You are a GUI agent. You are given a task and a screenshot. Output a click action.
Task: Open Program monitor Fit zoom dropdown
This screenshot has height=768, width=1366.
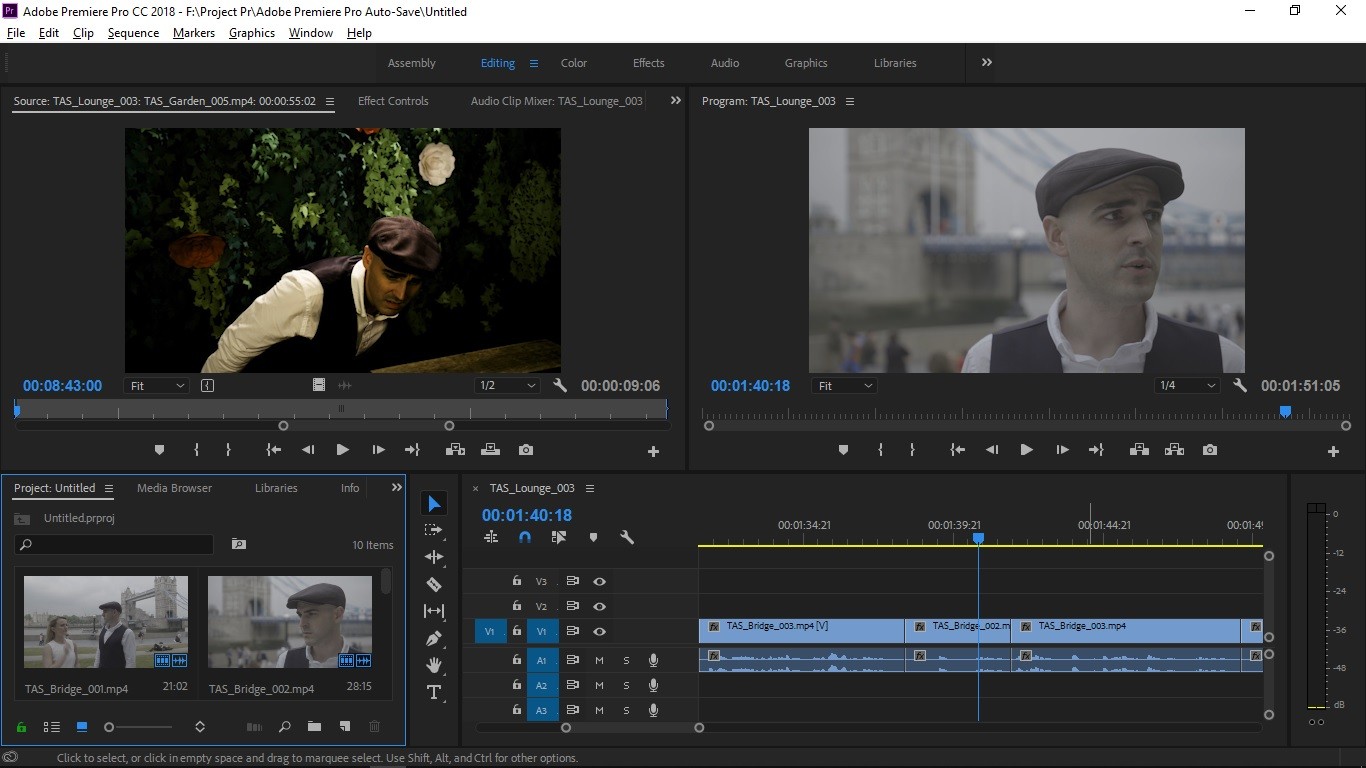844,386
